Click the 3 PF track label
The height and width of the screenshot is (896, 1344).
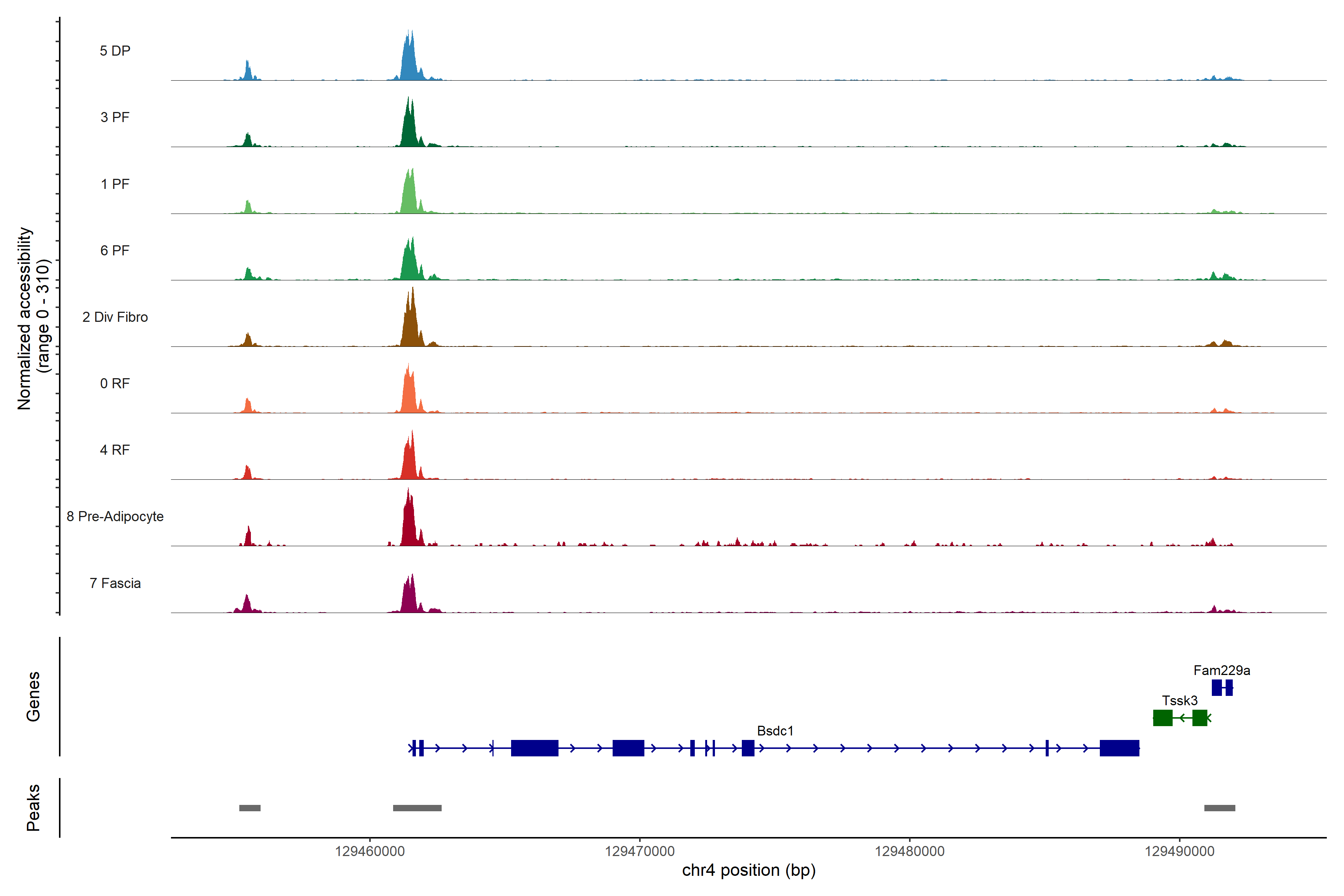pyautogui.click(x=115, y=117)
